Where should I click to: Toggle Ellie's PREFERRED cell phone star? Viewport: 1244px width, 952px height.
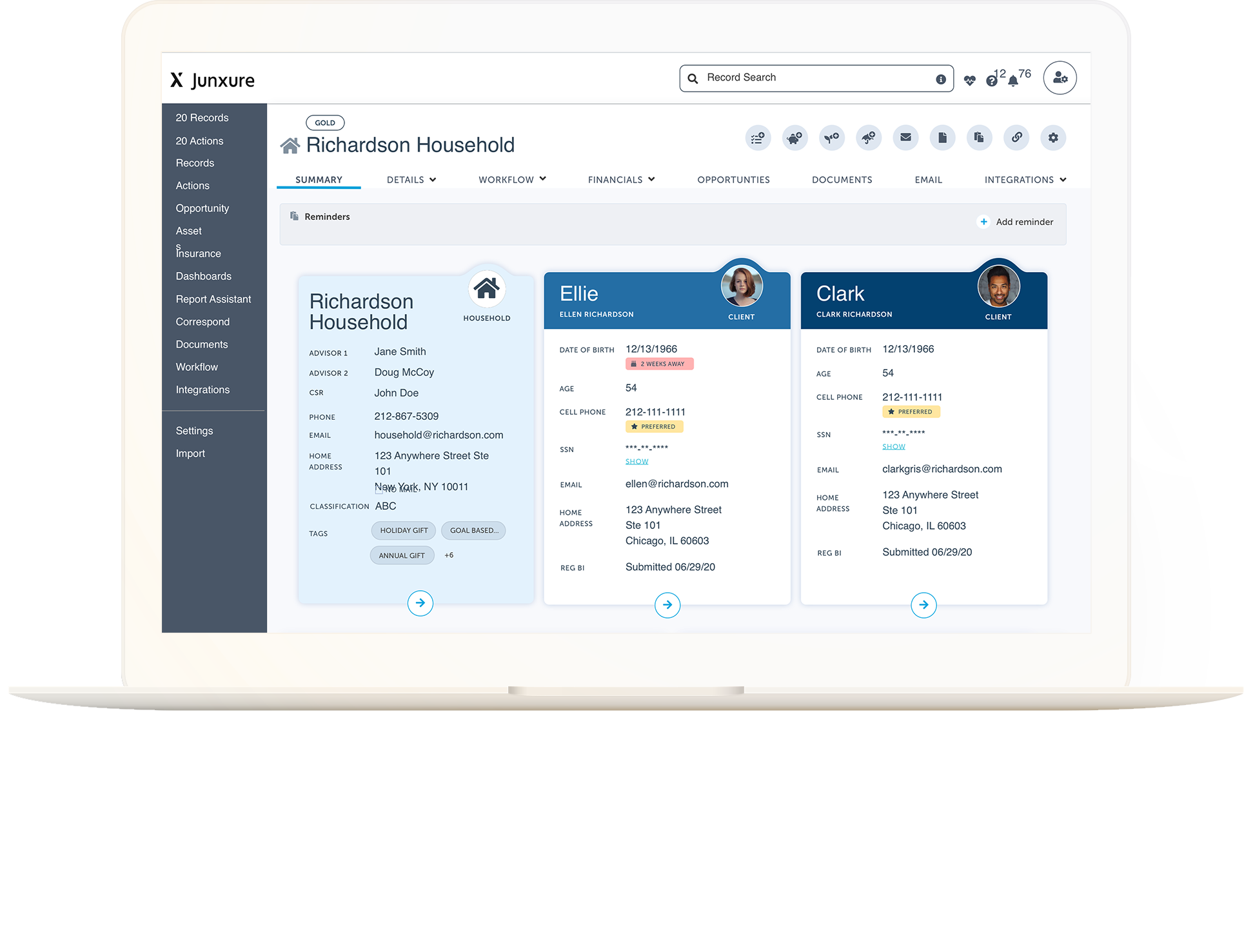[633, 426]
